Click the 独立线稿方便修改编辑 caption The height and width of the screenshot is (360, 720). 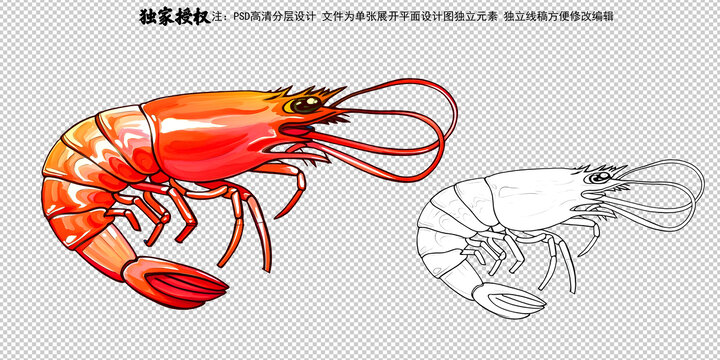(558, 17)
